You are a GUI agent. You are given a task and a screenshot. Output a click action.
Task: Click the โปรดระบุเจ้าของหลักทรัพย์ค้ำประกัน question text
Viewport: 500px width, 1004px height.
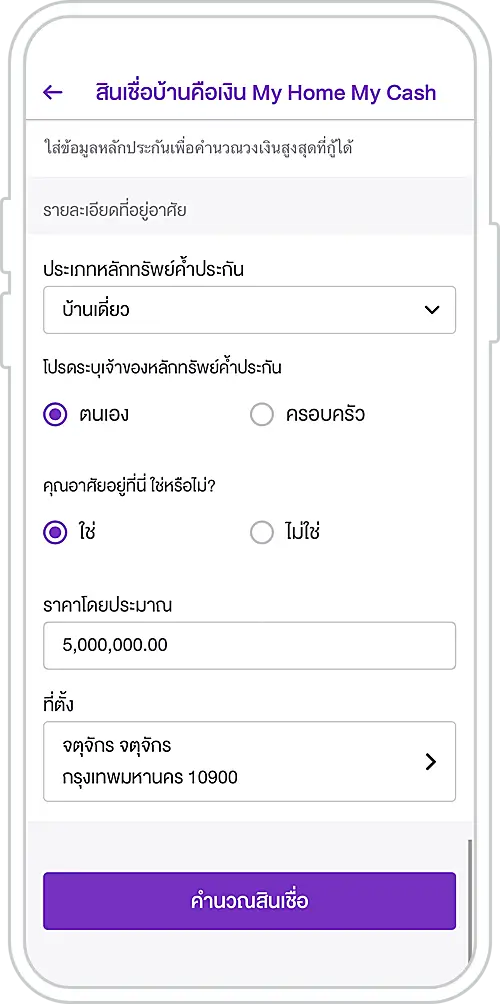(x=163, y=368)
